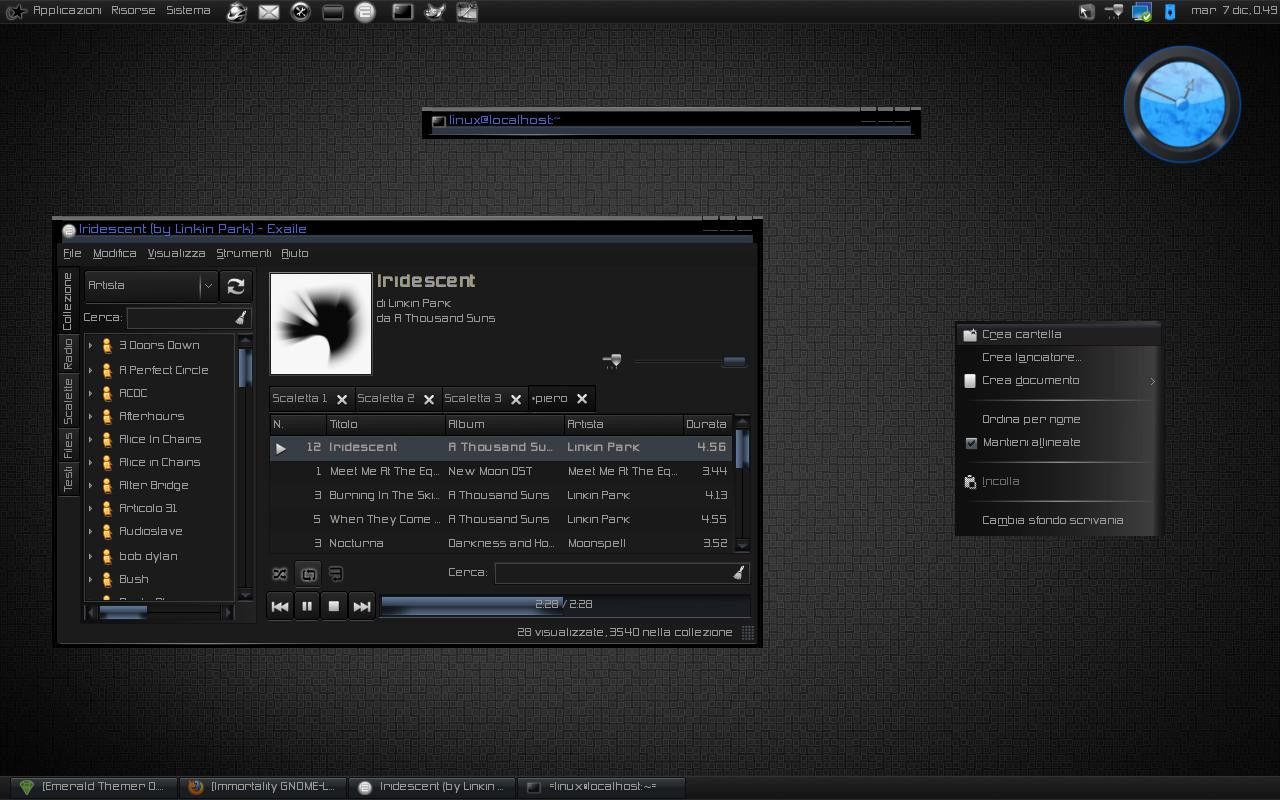Select the Nocturna track row
This screenshot has height=800, width=1280.
coord(501,543)
